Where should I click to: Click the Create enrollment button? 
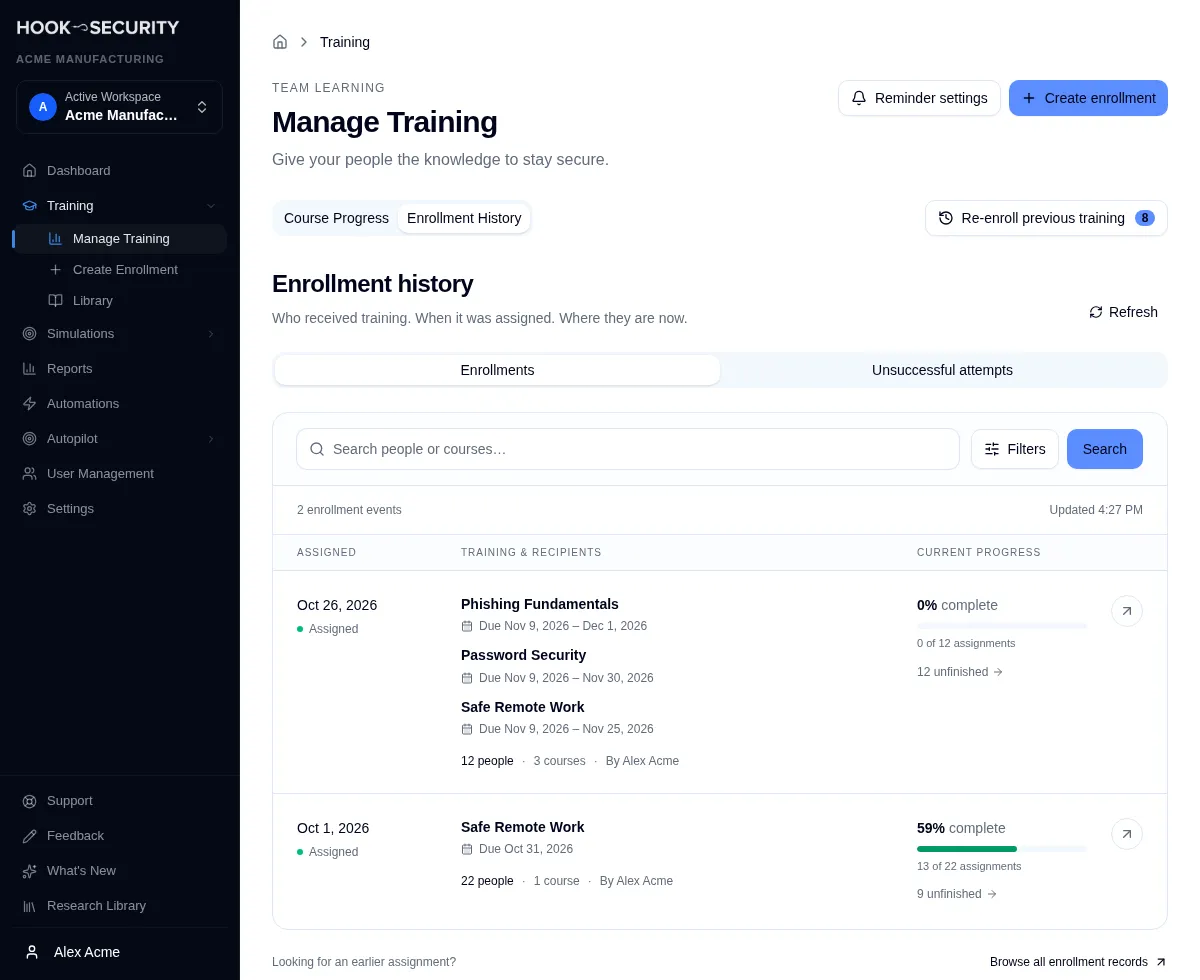[x=1088, y=98]
